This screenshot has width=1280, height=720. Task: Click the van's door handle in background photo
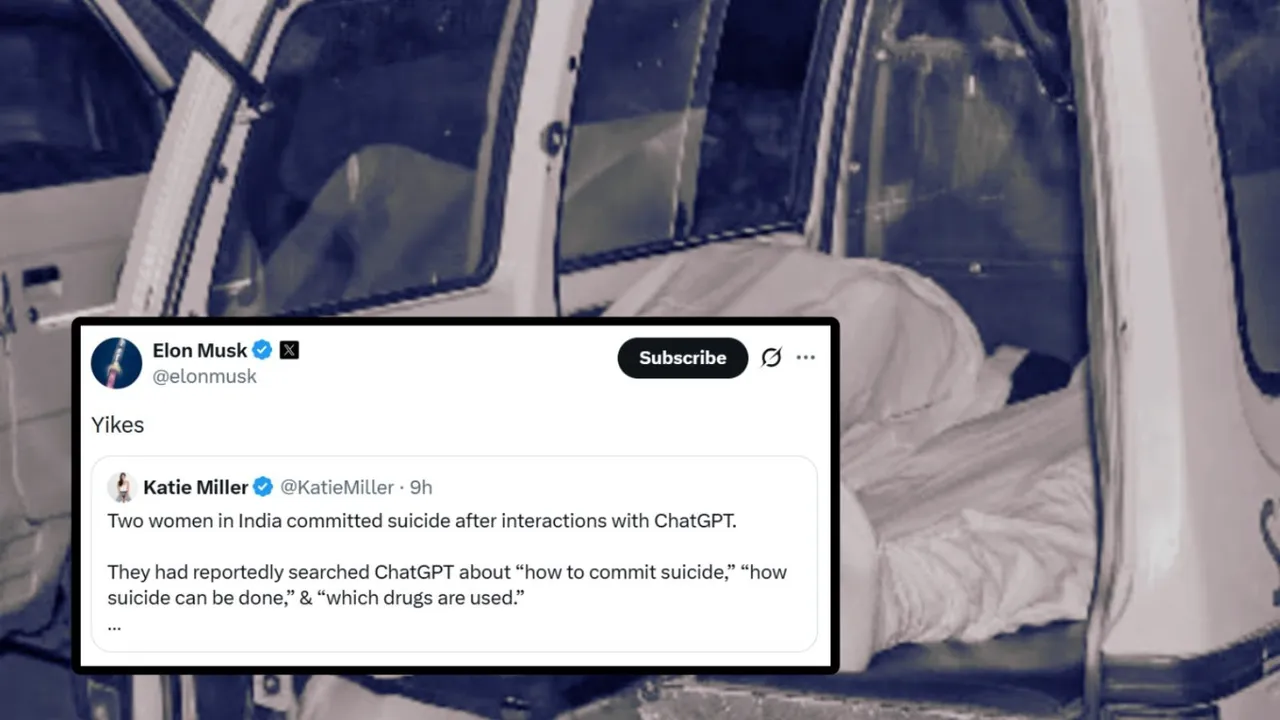click(41, 279)
